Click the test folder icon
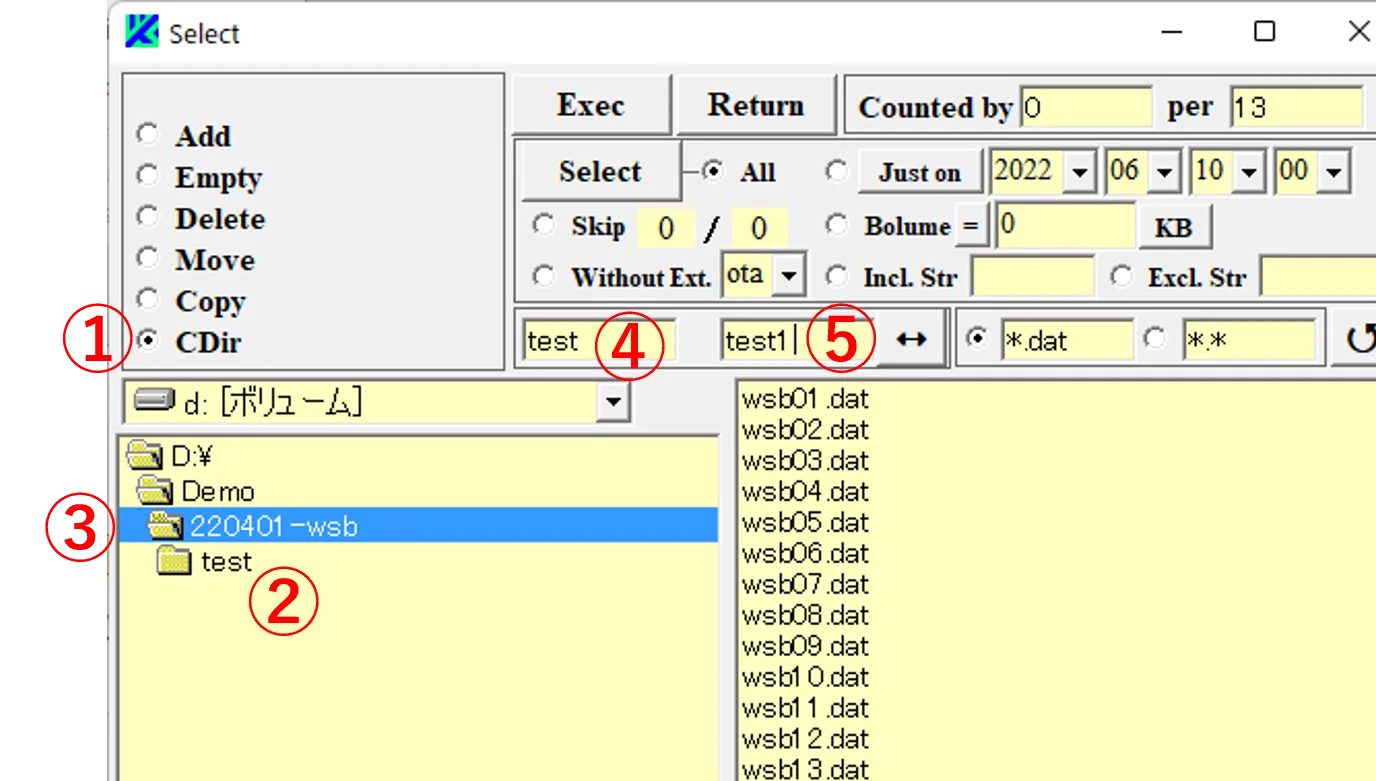Viewport: 1376px width, 781px height. point(175,562)
